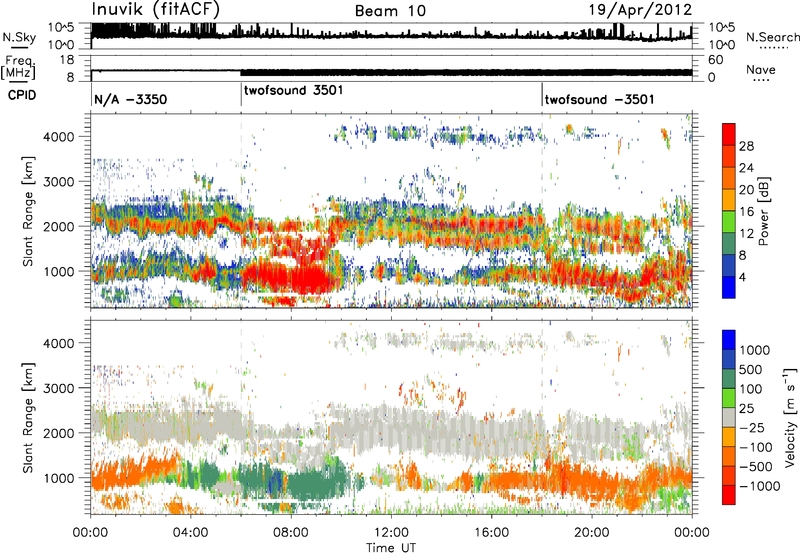The width and height of the screenshot is (800, 554).
Task: Click the "28" label on the power colorbar
Action: pos(746,146)
